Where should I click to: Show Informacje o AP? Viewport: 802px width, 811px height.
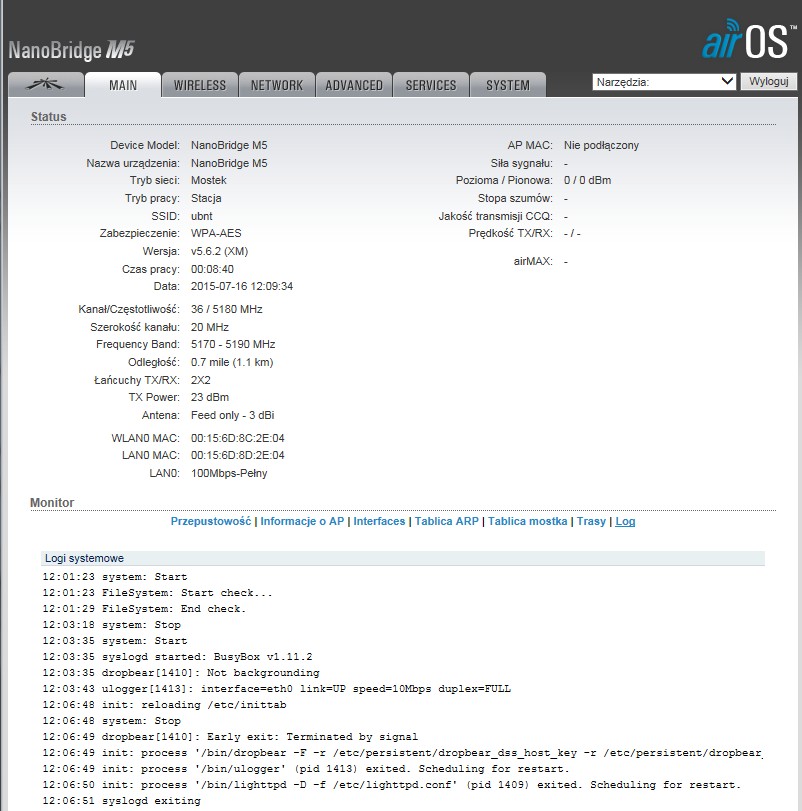coord(302,521)
